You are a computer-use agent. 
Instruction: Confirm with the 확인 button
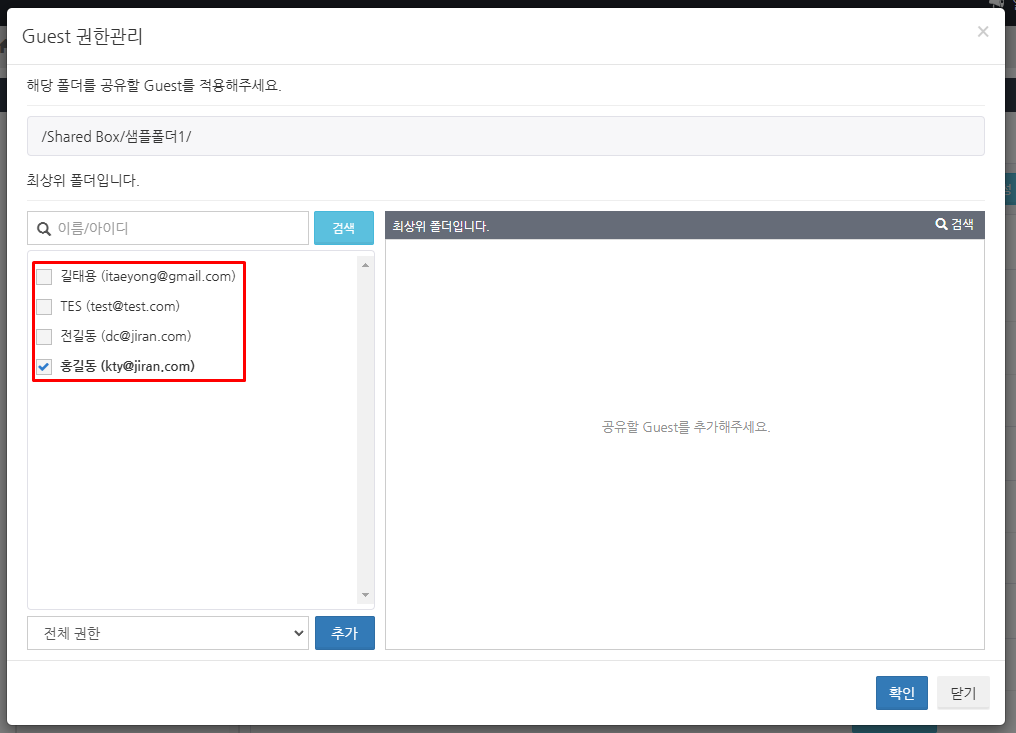point(901,693)
